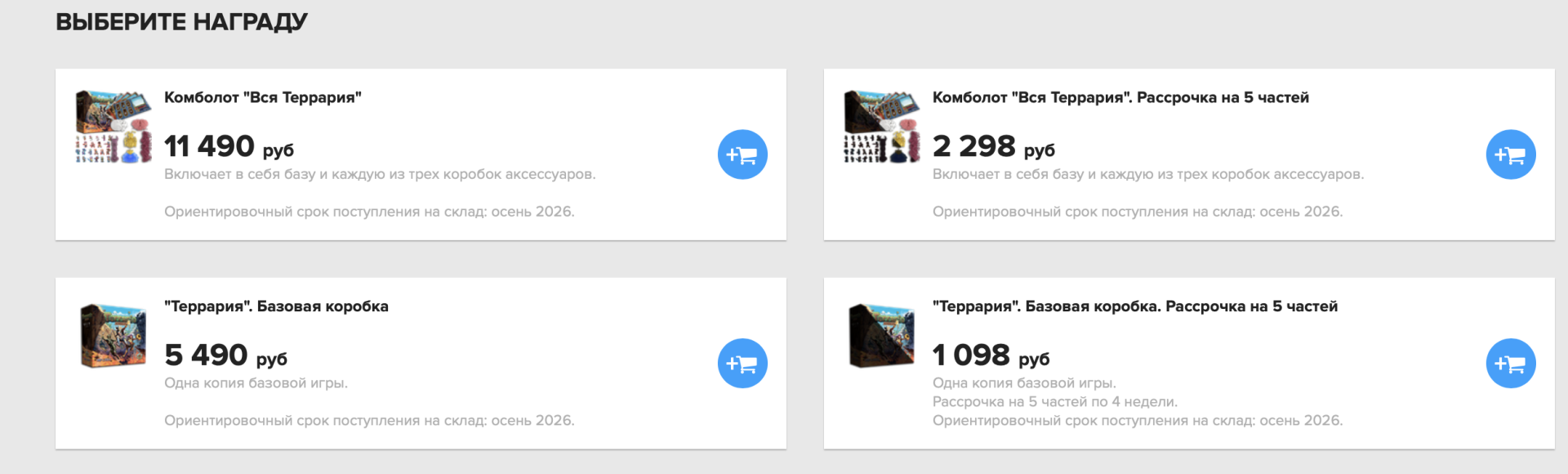Image resolution: width=1568 pixels, height=474 pixels.
Task: Open box image of 5 490 руб base game
Action: (x=114, y=336)
